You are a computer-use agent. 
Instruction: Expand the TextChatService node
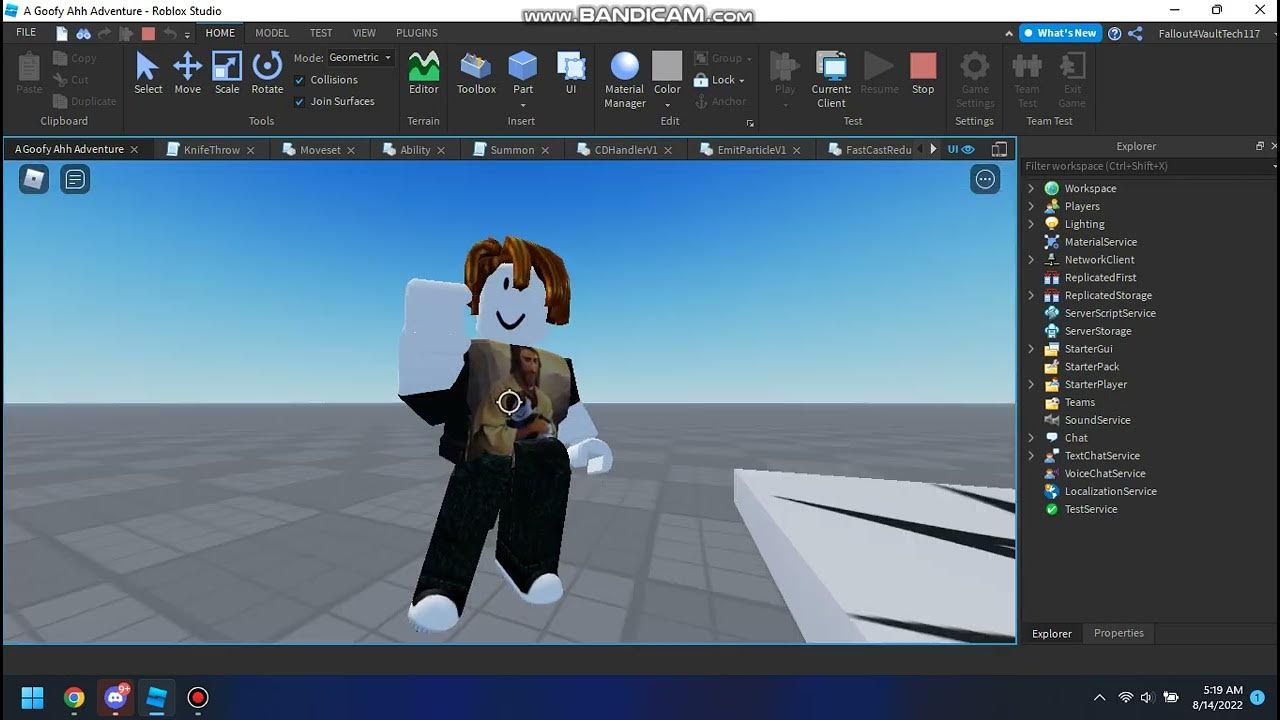(1031, 455)
